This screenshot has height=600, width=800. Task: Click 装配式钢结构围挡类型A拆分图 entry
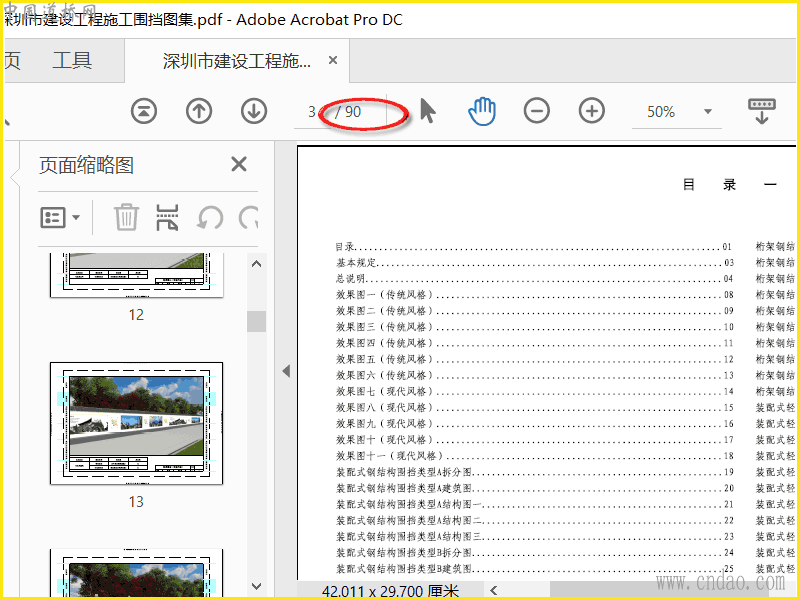pos(534,472)
